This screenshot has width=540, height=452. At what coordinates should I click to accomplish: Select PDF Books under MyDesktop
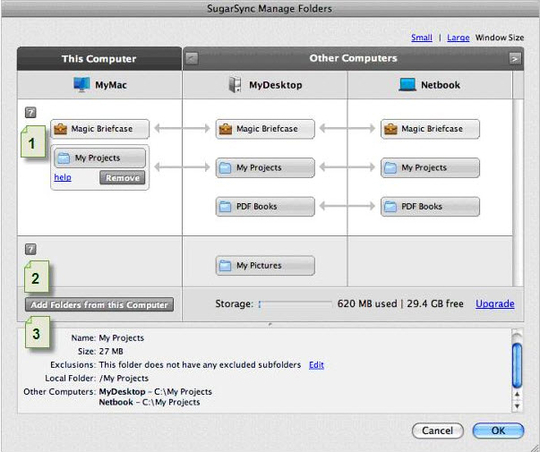tap(265, 206)
